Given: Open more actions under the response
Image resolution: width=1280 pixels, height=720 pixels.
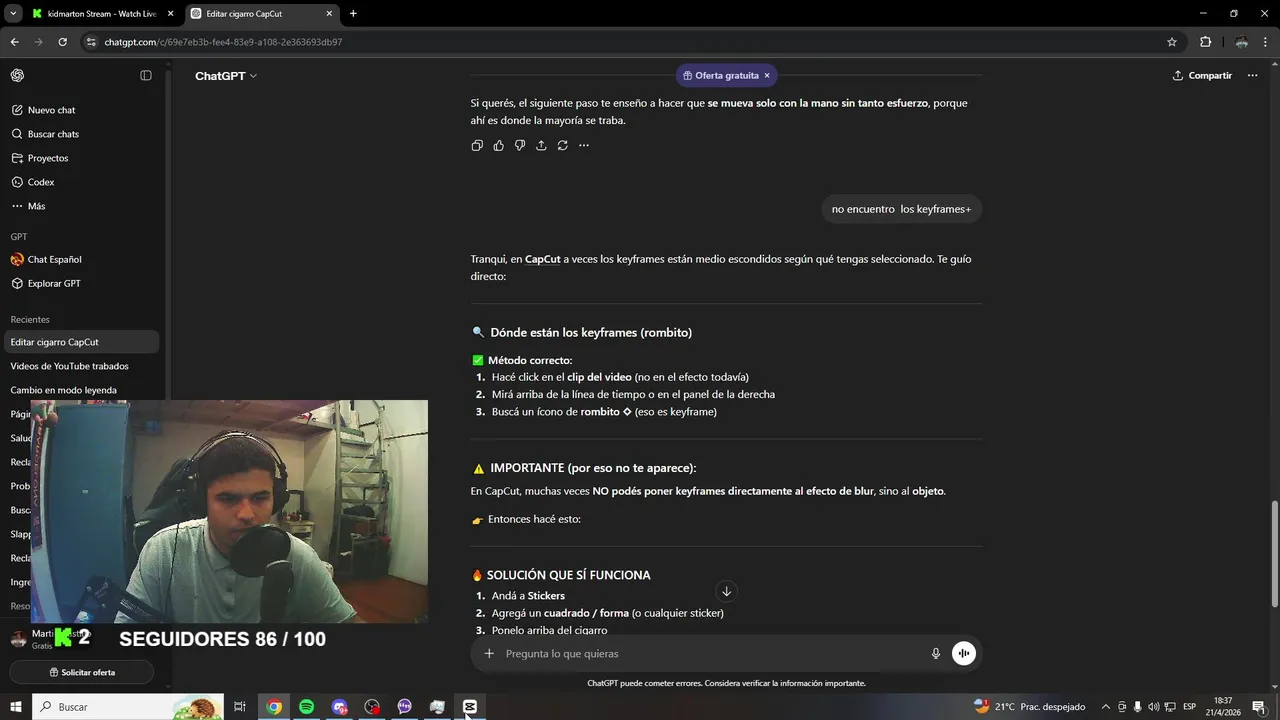Looking at the screenshot, I should [x=584, y=145].
